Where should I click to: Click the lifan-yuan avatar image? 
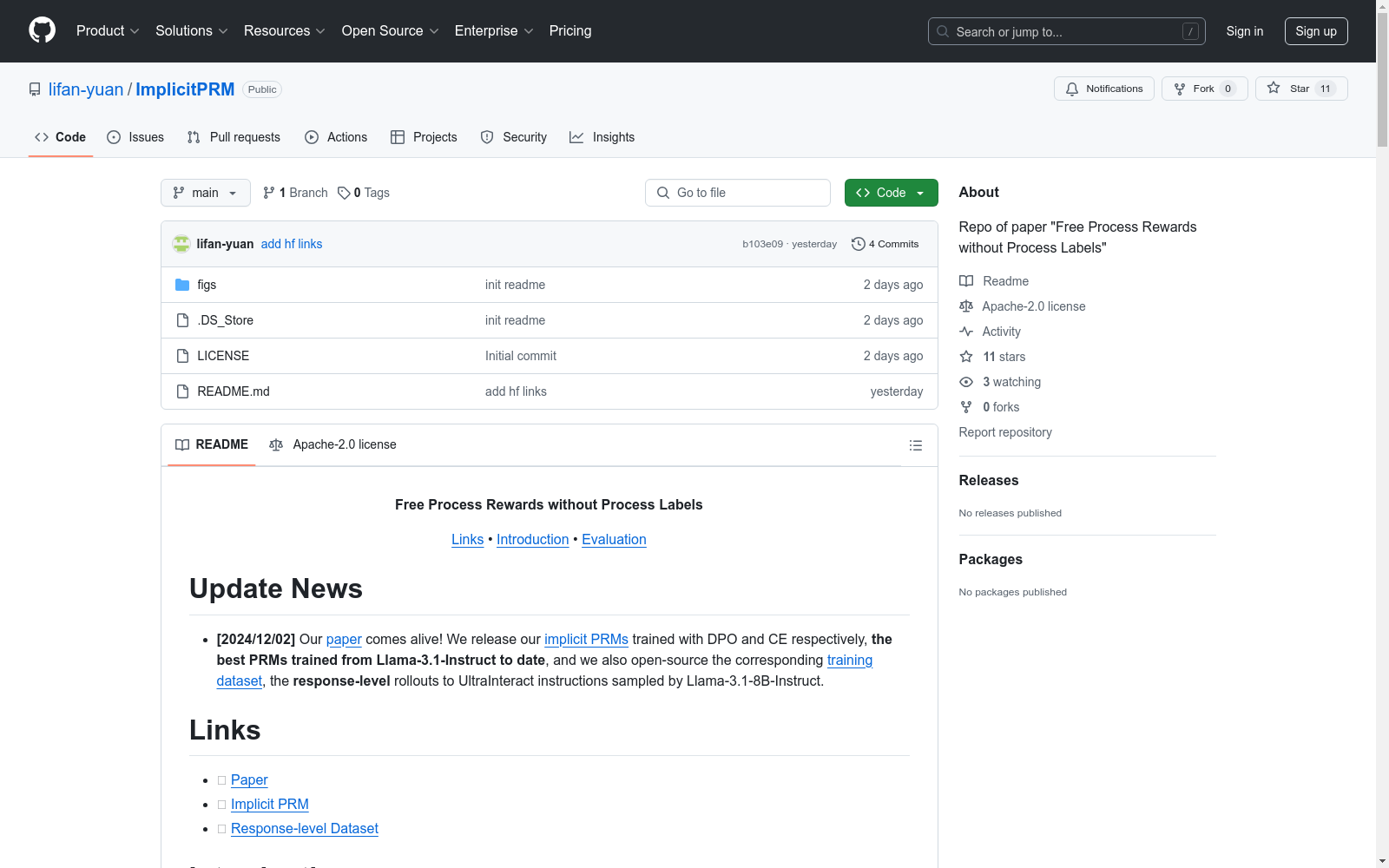(181, 244)
